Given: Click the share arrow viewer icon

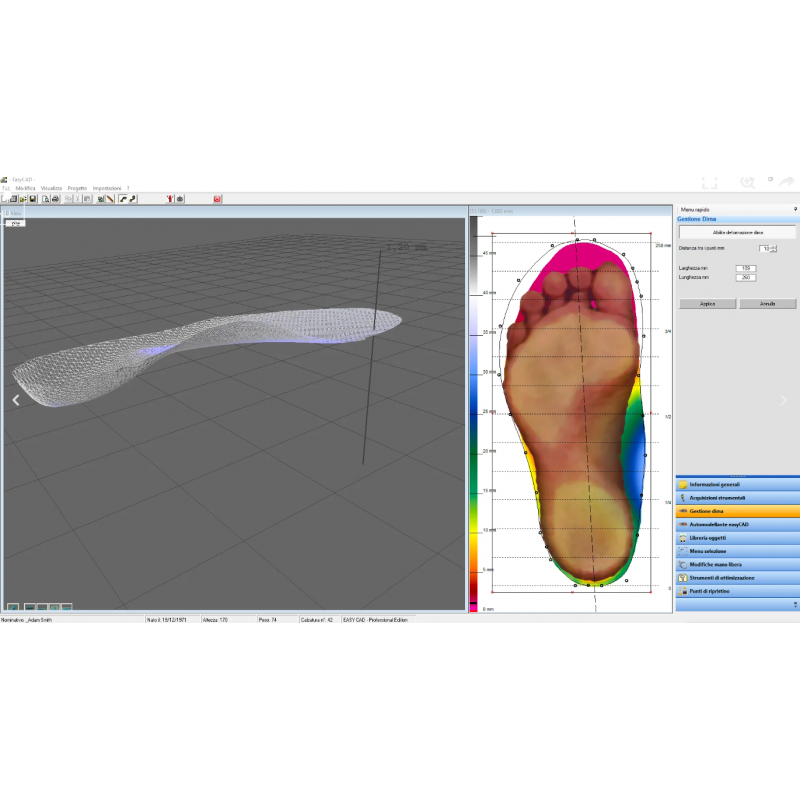Looking at the screenshot, I should pyautogui.click(x=787, y=182).
